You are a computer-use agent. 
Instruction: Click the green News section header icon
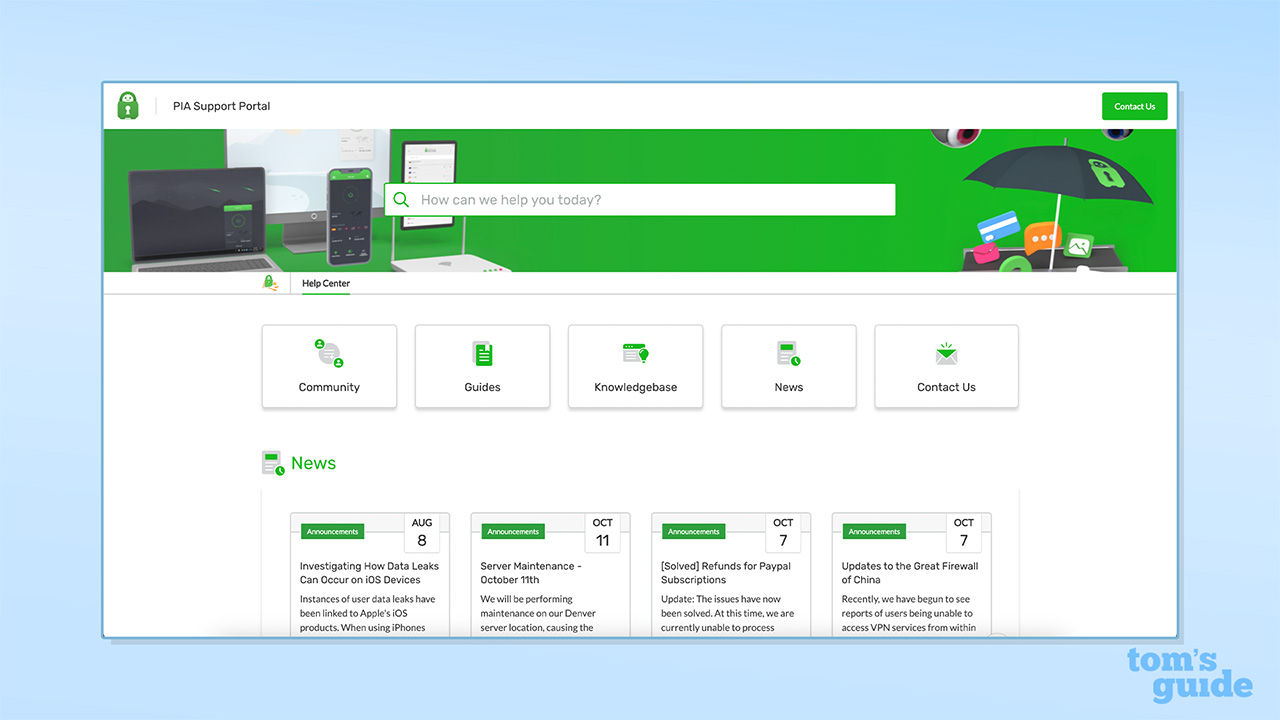273,462
